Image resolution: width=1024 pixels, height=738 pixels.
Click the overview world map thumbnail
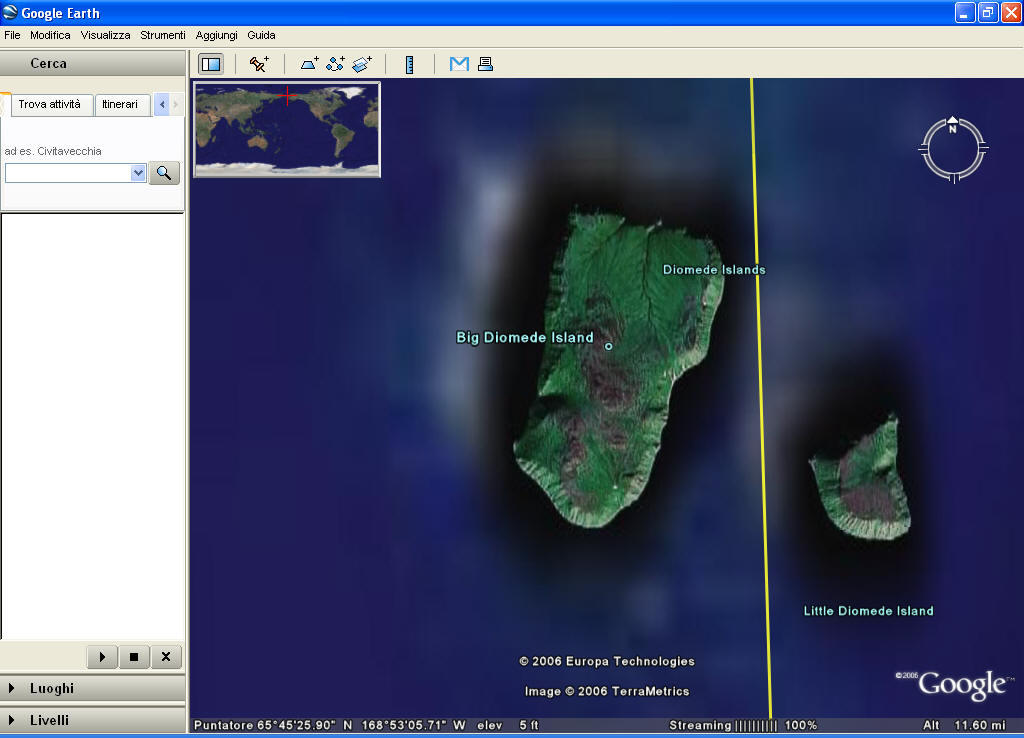(287, 130)
